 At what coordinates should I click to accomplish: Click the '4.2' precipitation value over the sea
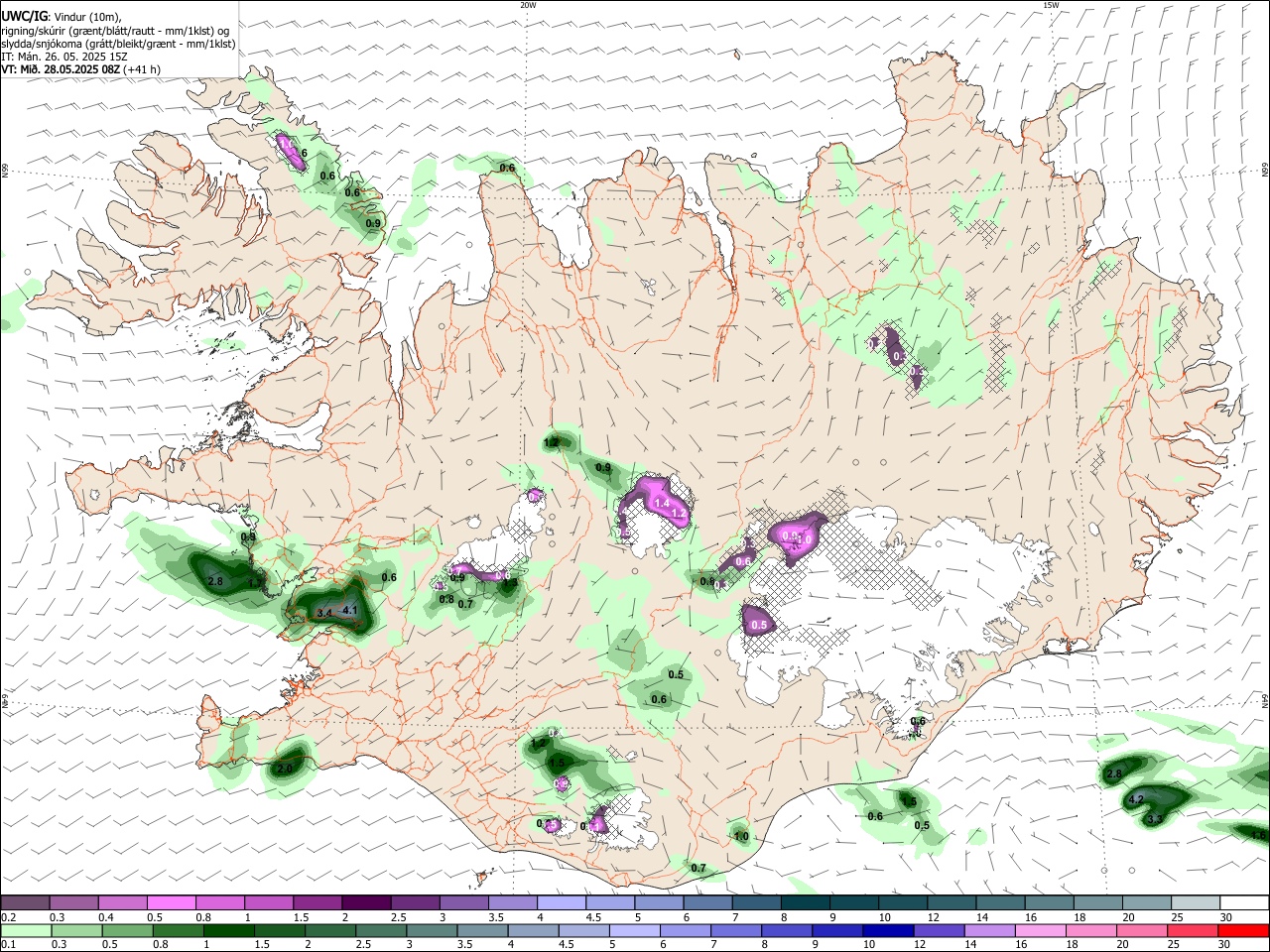1137,799
